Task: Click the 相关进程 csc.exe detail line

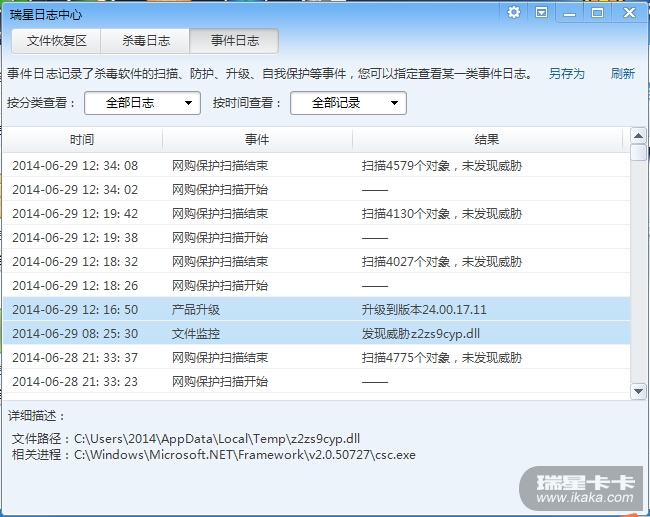Action: (213, 455)
